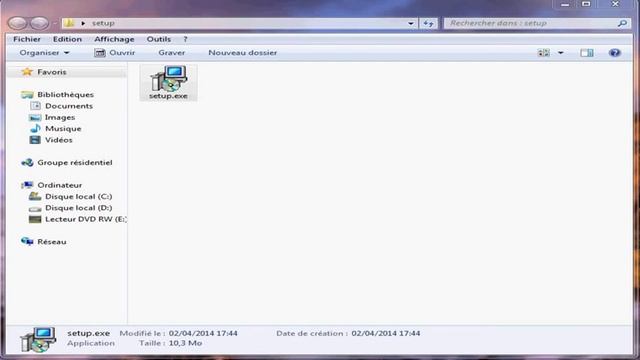Screen dimensions: 640x360
Task: Click the Taille 10,3 Mo value
Action: click(x=185, y=343)
